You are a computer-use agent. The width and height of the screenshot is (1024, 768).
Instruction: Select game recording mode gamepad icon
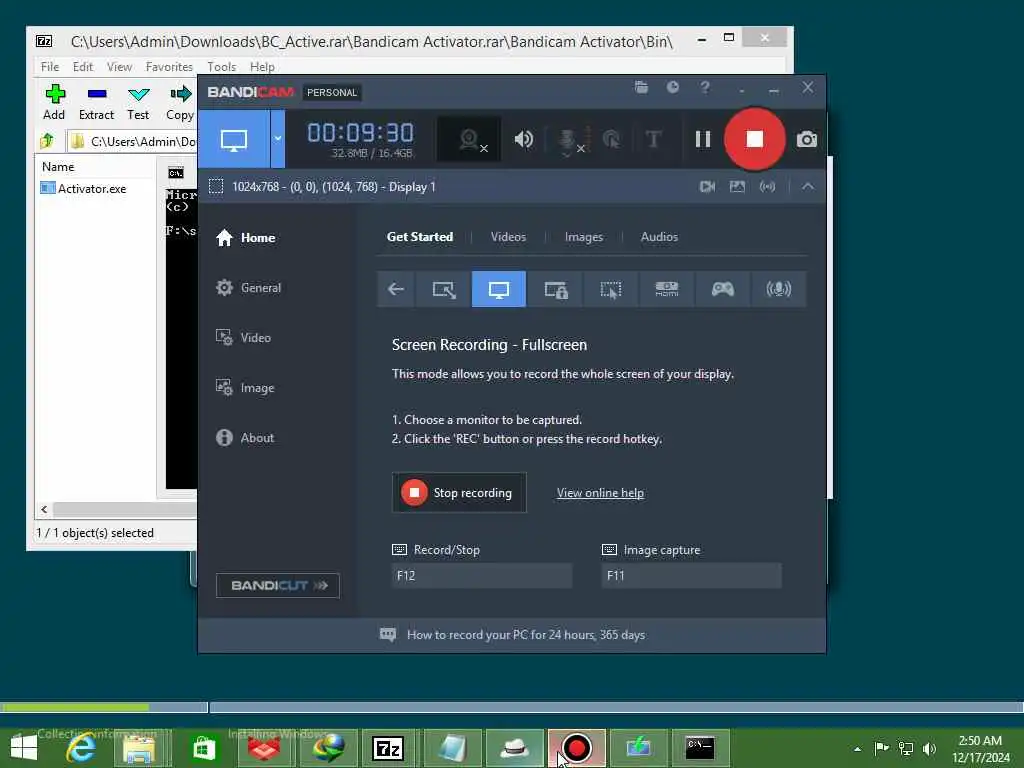(722, 289)
